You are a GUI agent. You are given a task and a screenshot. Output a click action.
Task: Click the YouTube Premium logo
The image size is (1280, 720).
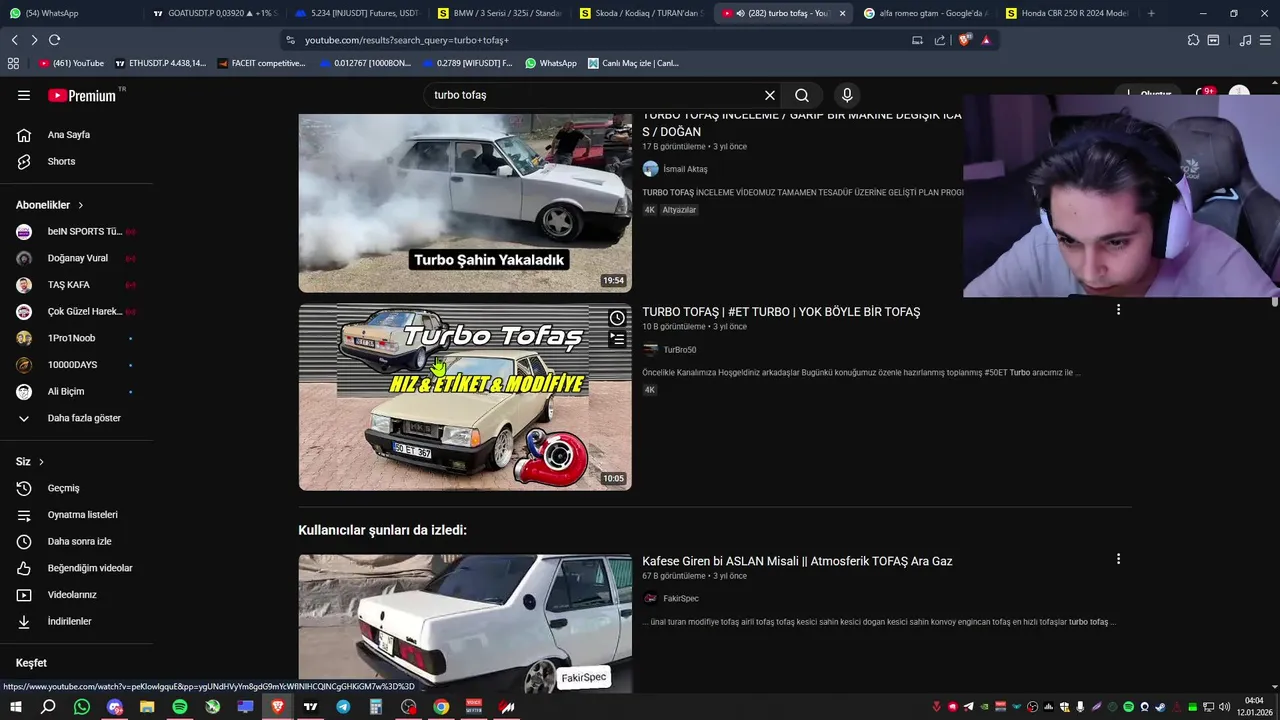[x=82, y=95]
